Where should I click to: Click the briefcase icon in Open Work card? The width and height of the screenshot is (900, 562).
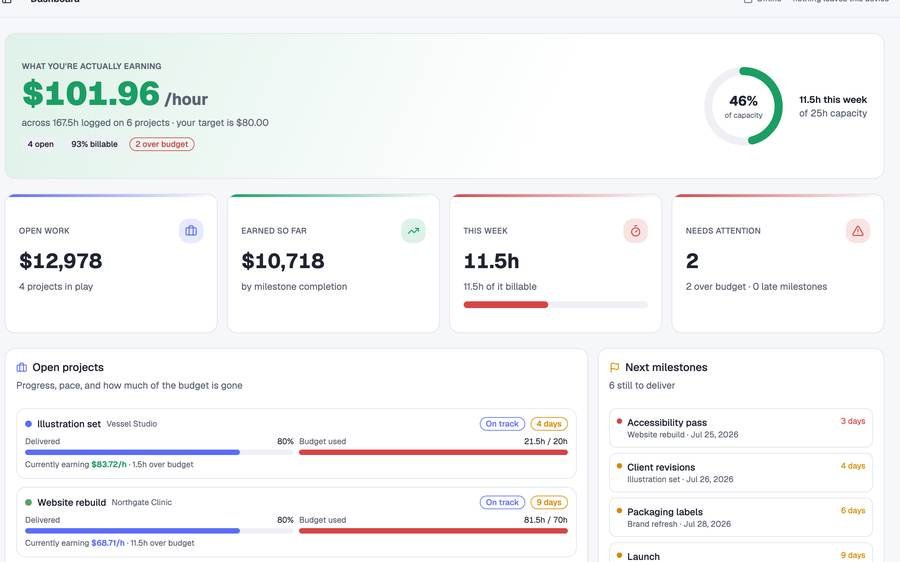tap(191, 231)
